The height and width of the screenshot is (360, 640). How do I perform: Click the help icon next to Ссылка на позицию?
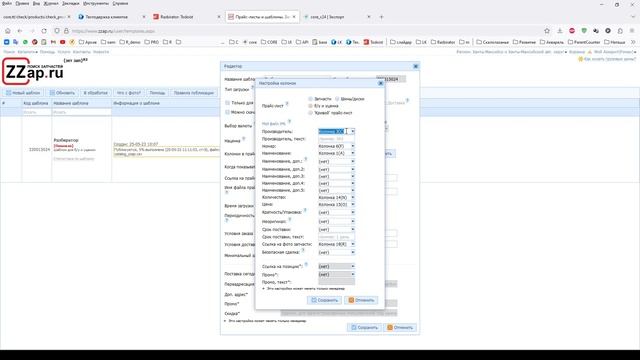pos(306,264)
